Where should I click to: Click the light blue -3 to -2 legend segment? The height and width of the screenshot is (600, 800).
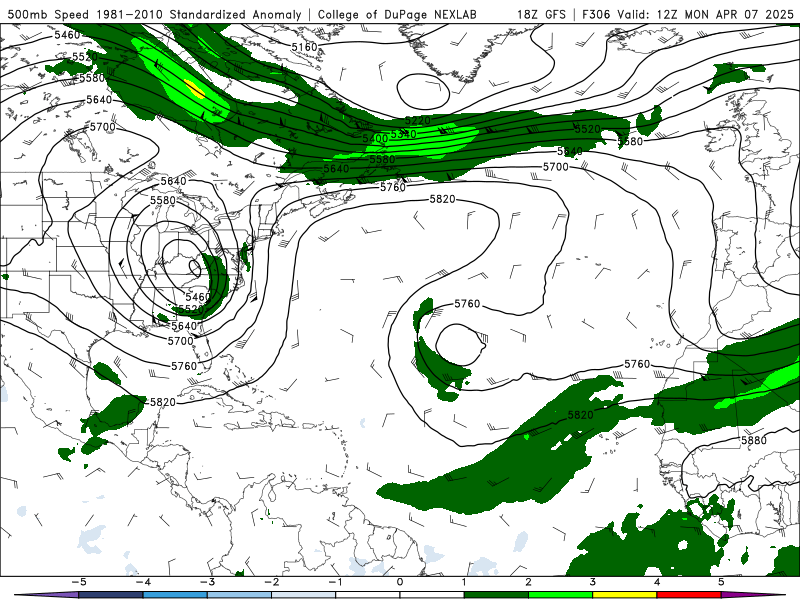tap(239, 595)
